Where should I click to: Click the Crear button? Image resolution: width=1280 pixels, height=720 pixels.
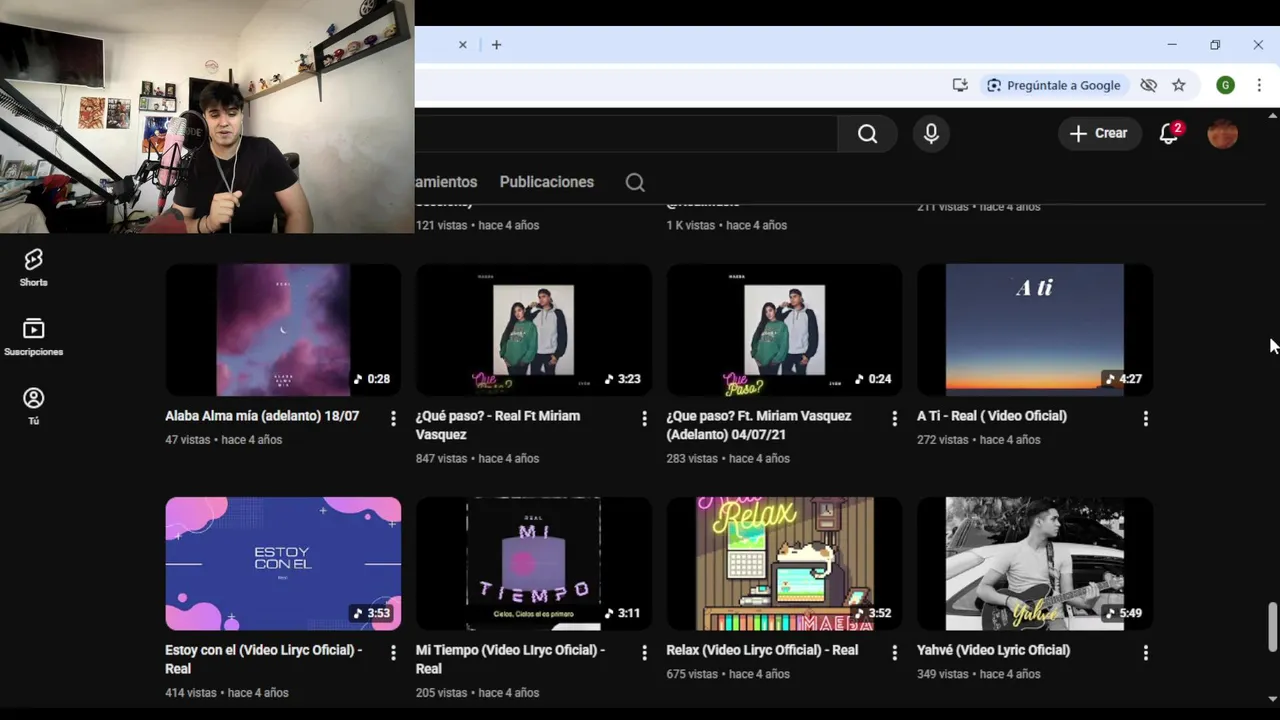coord(1099,133)
